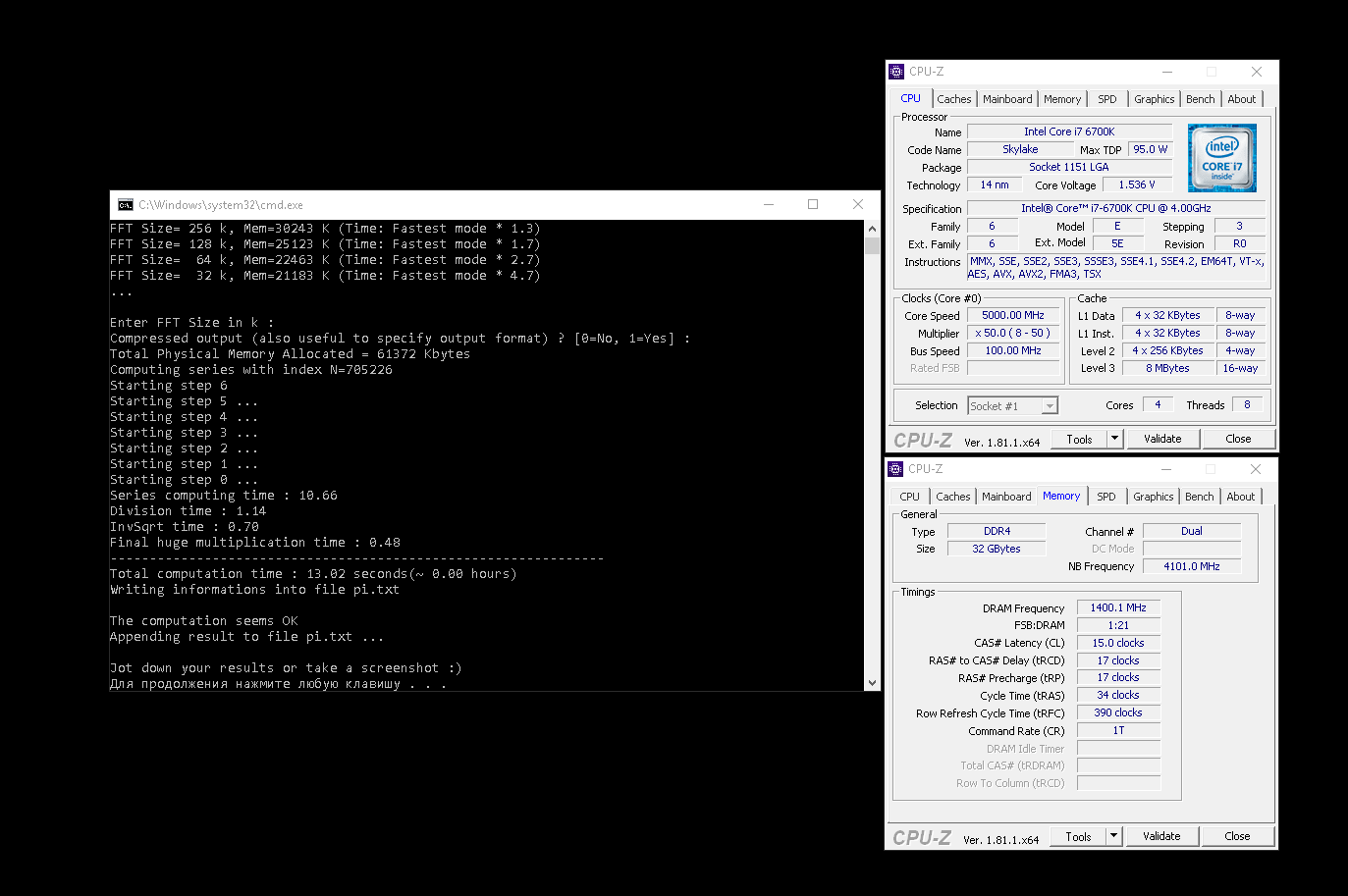1348x896 pixels.
Task: Click the Intel Core i7 logo
Action: tap(1221, 157)
